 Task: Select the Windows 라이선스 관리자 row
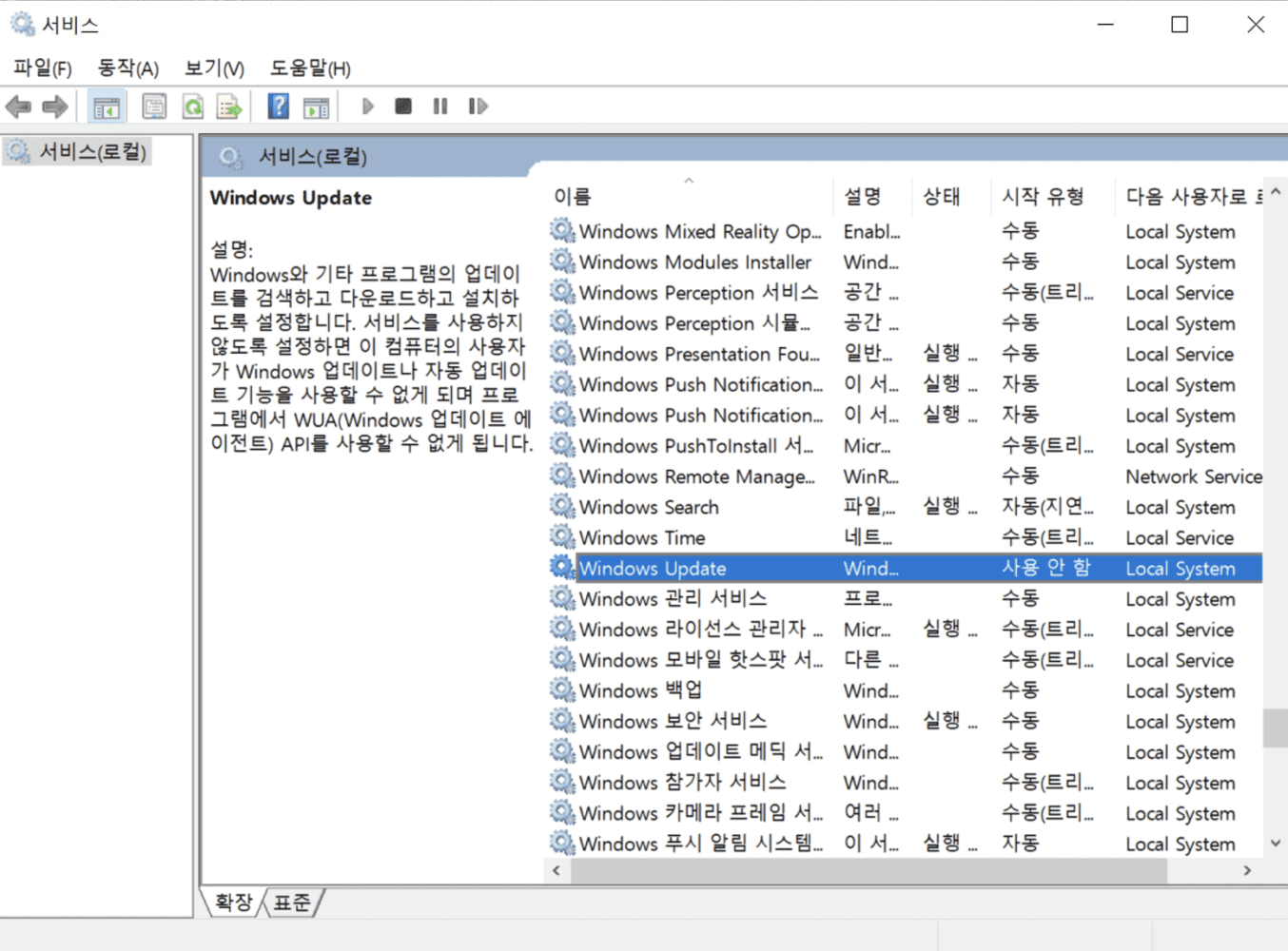tap(905, 629)
